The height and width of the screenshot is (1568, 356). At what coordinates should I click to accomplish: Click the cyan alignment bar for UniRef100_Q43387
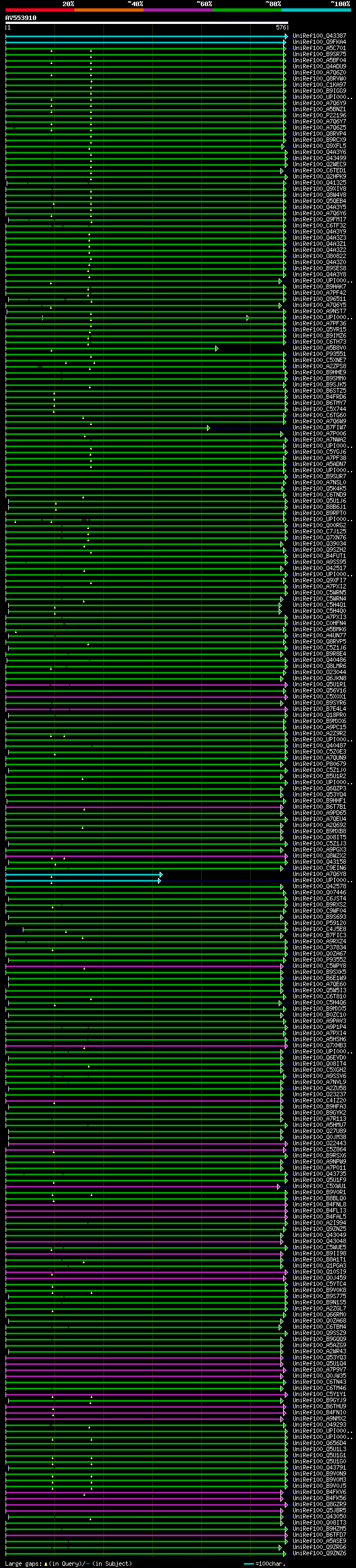[x=146, y=37]
